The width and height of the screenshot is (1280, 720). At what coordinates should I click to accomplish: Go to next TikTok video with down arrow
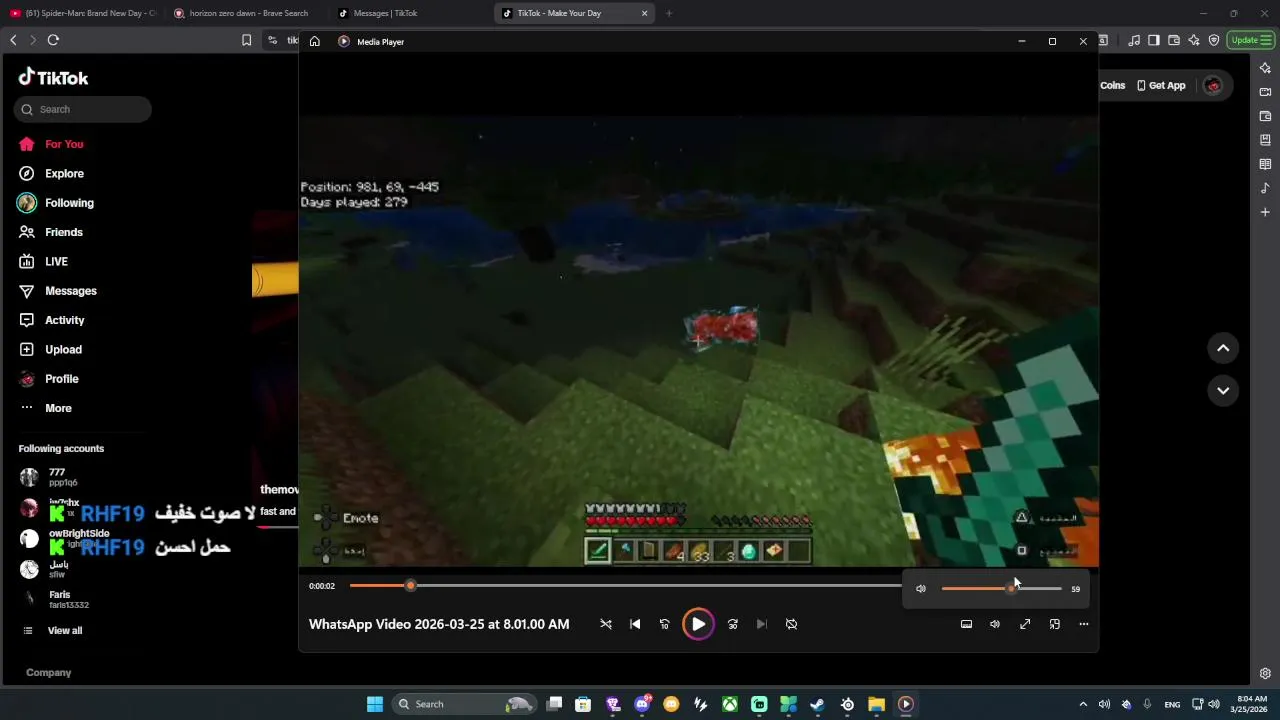point(1223,390)
